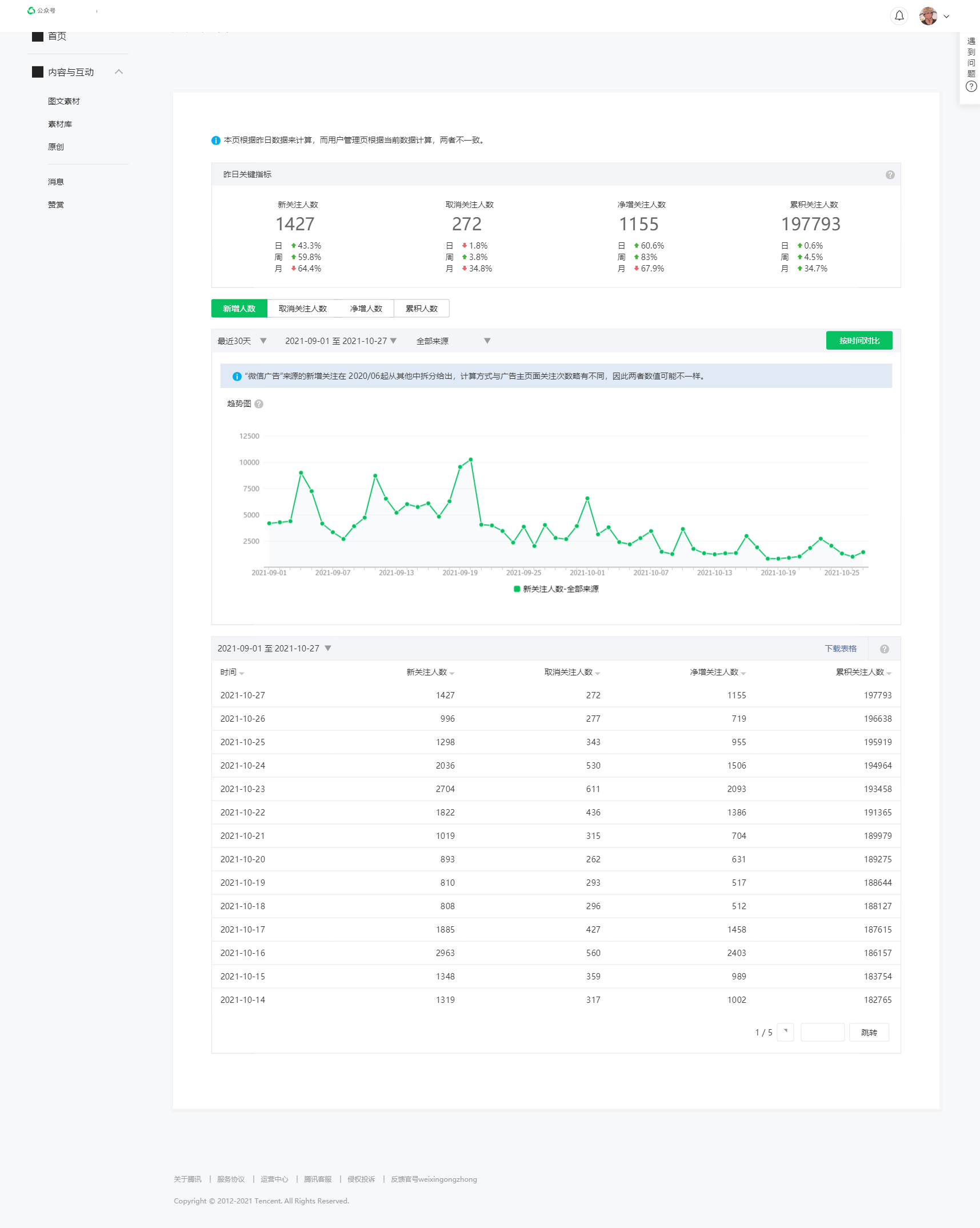Switch to the 取消关注人数 tab
980x1228 pixels.
pos(302,309)
